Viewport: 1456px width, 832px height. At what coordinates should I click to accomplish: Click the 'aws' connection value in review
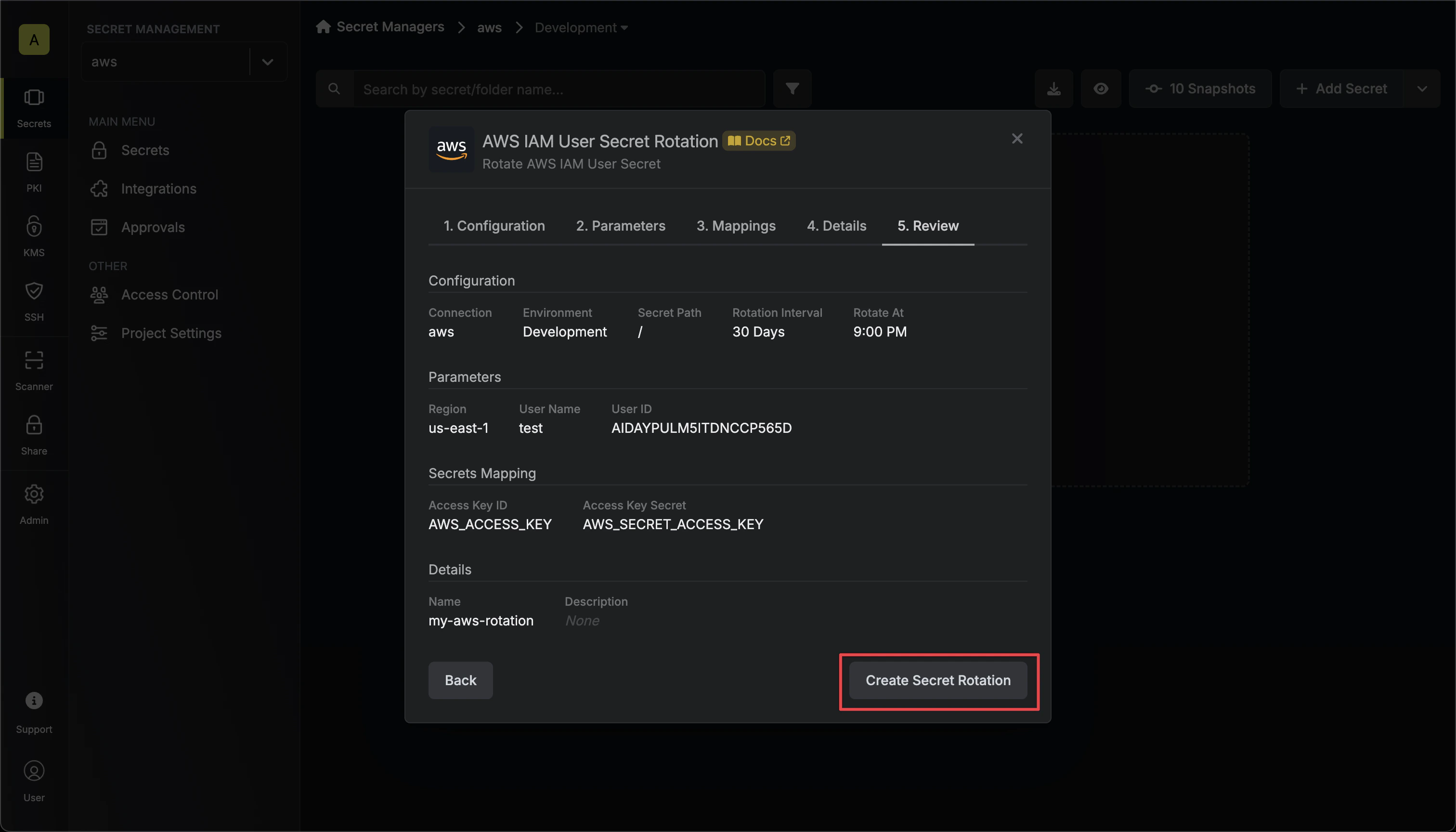click(x=441, y=332)
